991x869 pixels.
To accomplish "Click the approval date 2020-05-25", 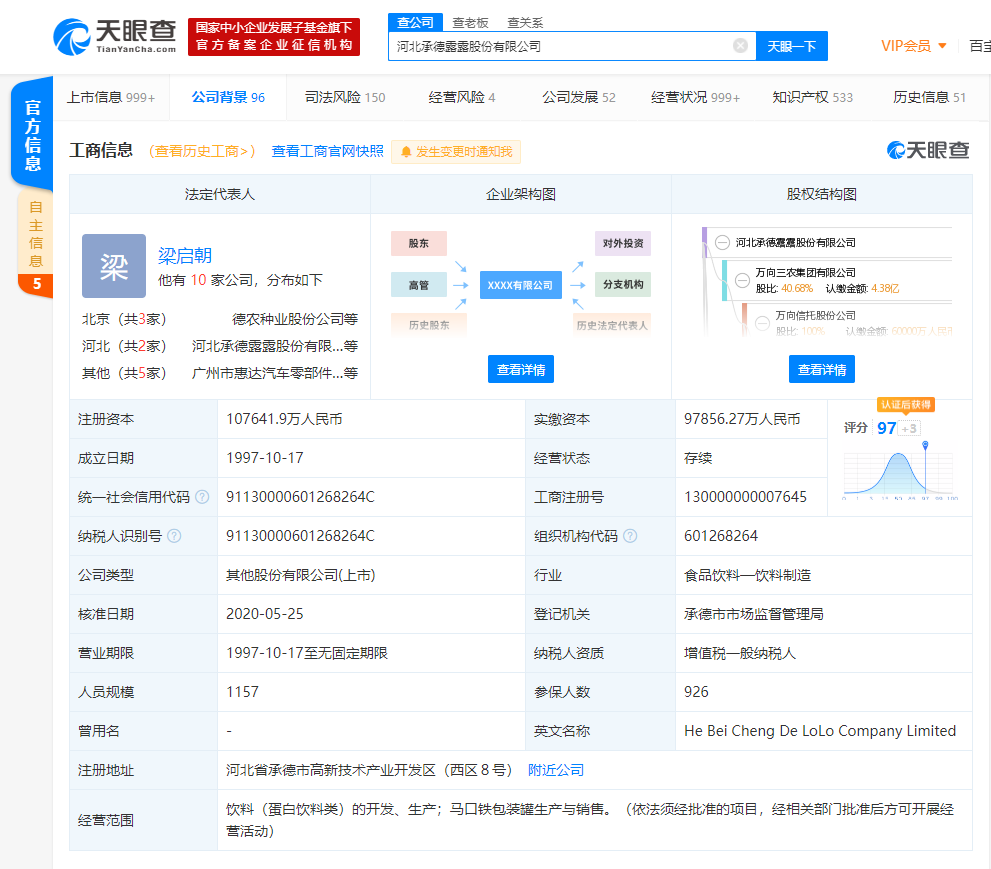I will point(265,614).
